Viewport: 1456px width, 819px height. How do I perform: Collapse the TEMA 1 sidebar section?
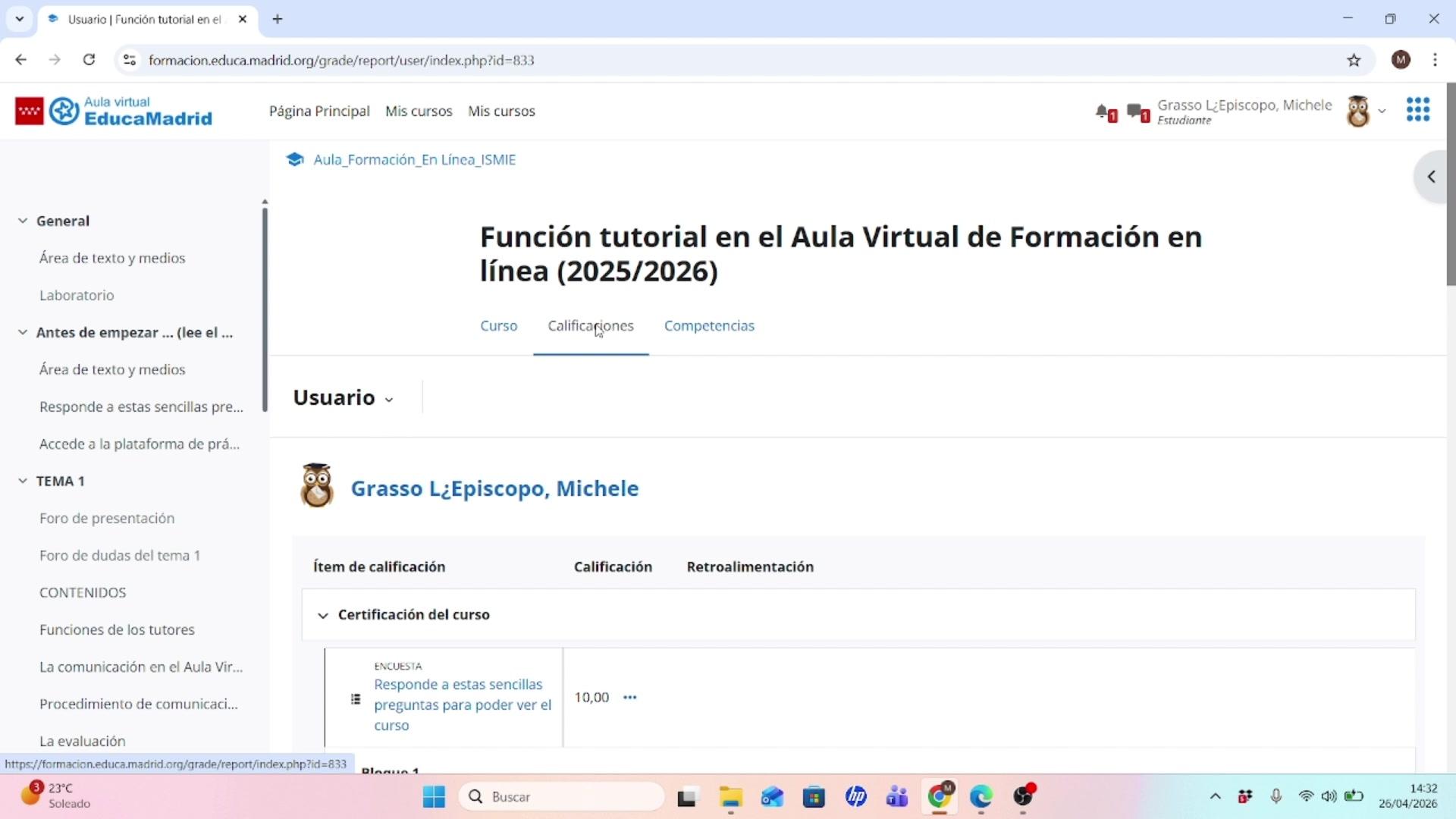(23, 481)
